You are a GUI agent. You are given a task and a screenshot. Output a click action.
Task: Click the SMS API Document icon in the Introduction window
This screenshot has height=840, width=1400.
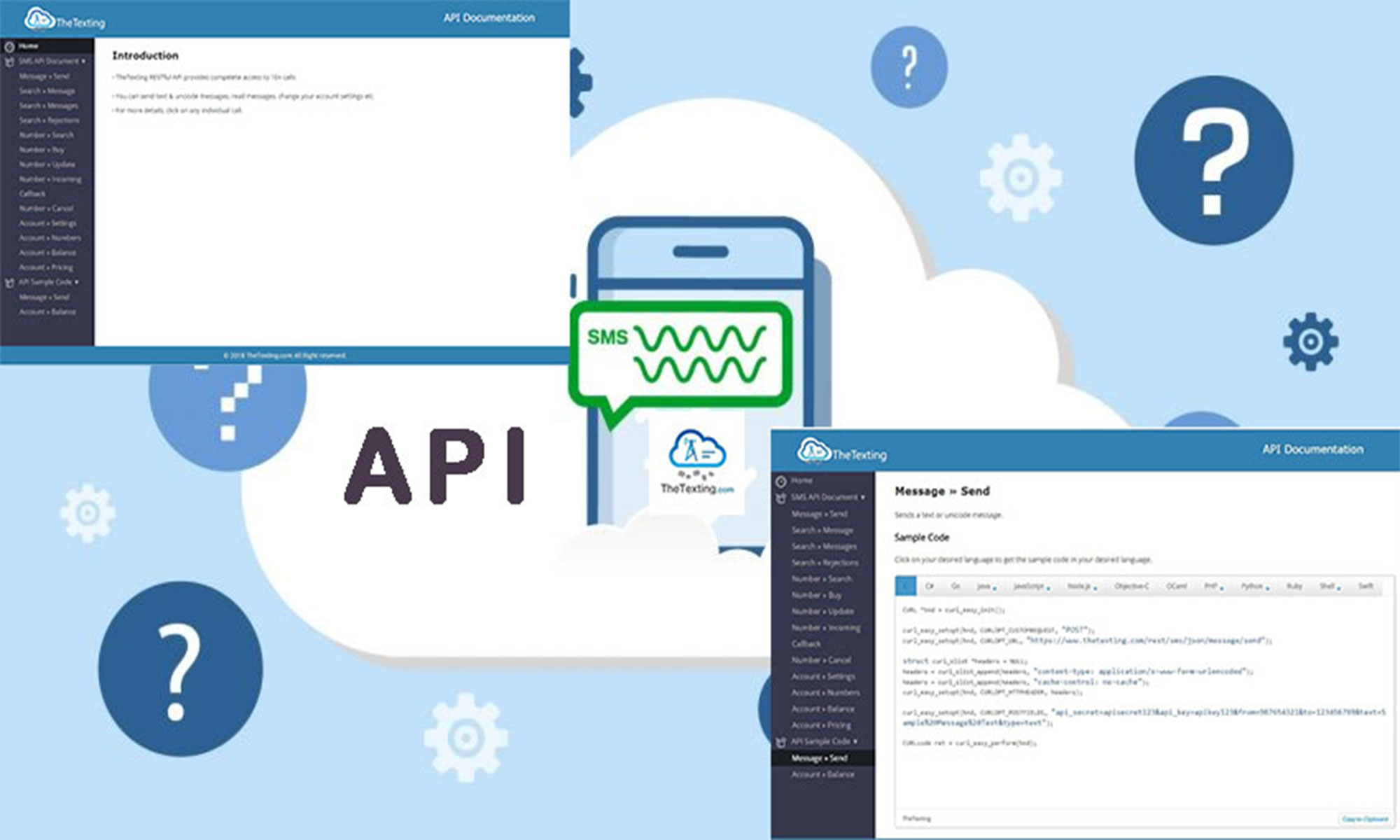[9, 62]
